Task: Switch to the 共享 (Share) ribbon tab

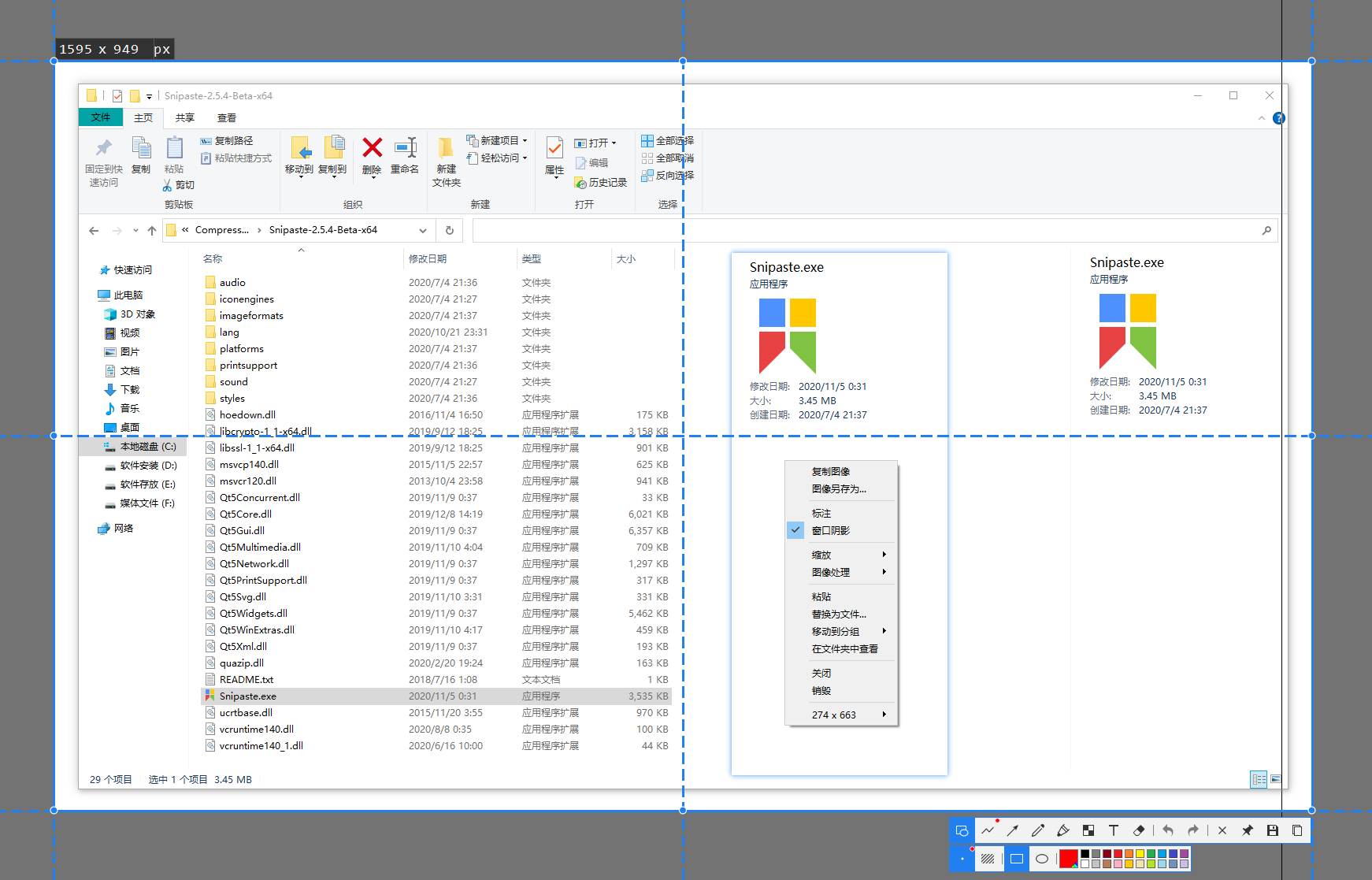Action: click(185, 117)
